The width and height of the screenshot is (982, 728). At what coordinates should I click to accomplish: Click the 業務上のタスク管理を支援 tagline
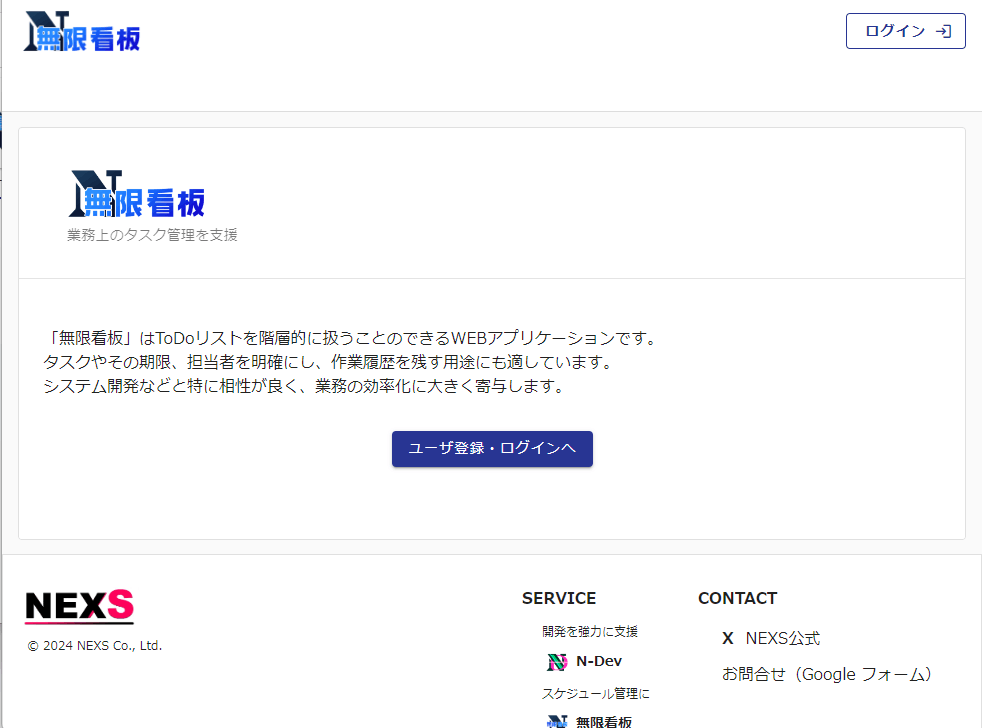[x=152, y=235]
